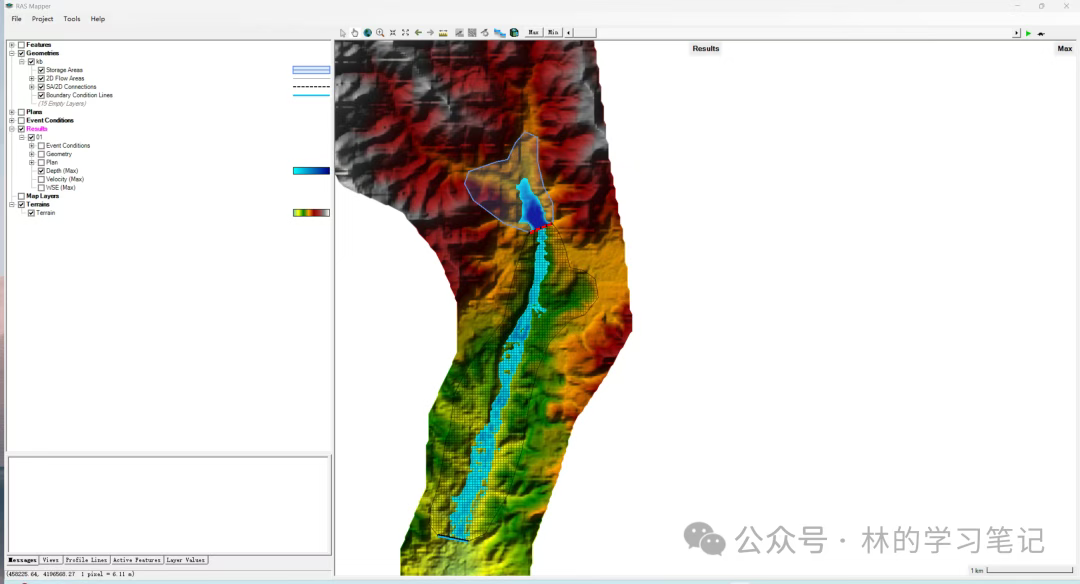Click the green play animation button

[x=1028, y=33]
